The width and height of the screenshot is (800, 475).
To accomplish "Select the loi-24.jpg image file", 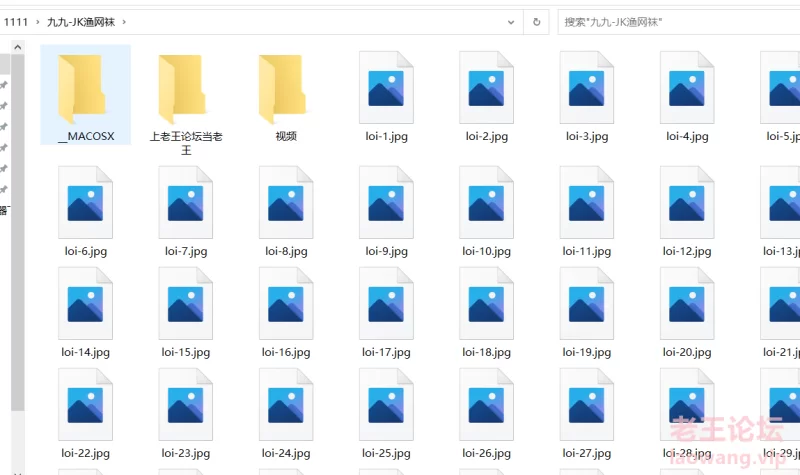I will [x=286, y=412].
